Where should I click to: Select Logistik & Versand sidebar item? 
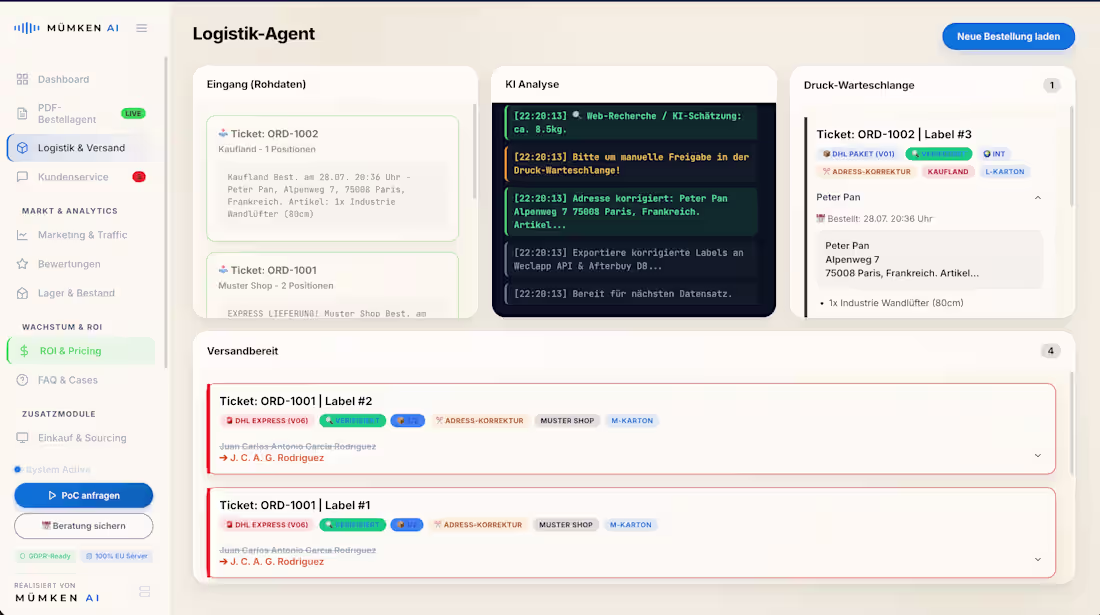[x=81, y=148]
